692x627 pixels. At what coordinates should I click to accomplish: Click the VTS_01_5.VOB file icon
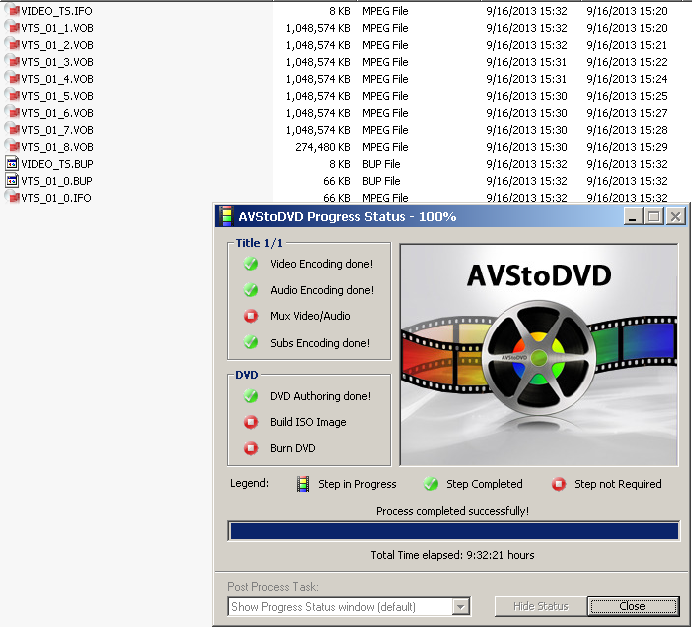pos(12,95)
